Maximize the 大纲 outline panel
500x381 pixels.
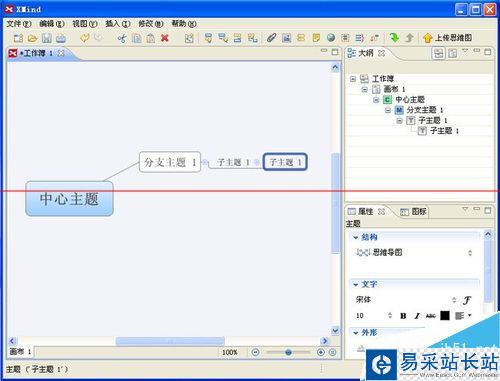coord(488,52)
